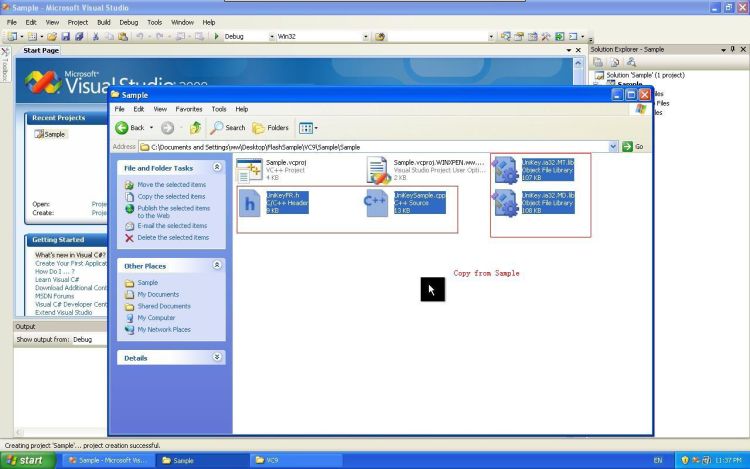Open Project menu in Visual Studio

click(x=77, y=22)
